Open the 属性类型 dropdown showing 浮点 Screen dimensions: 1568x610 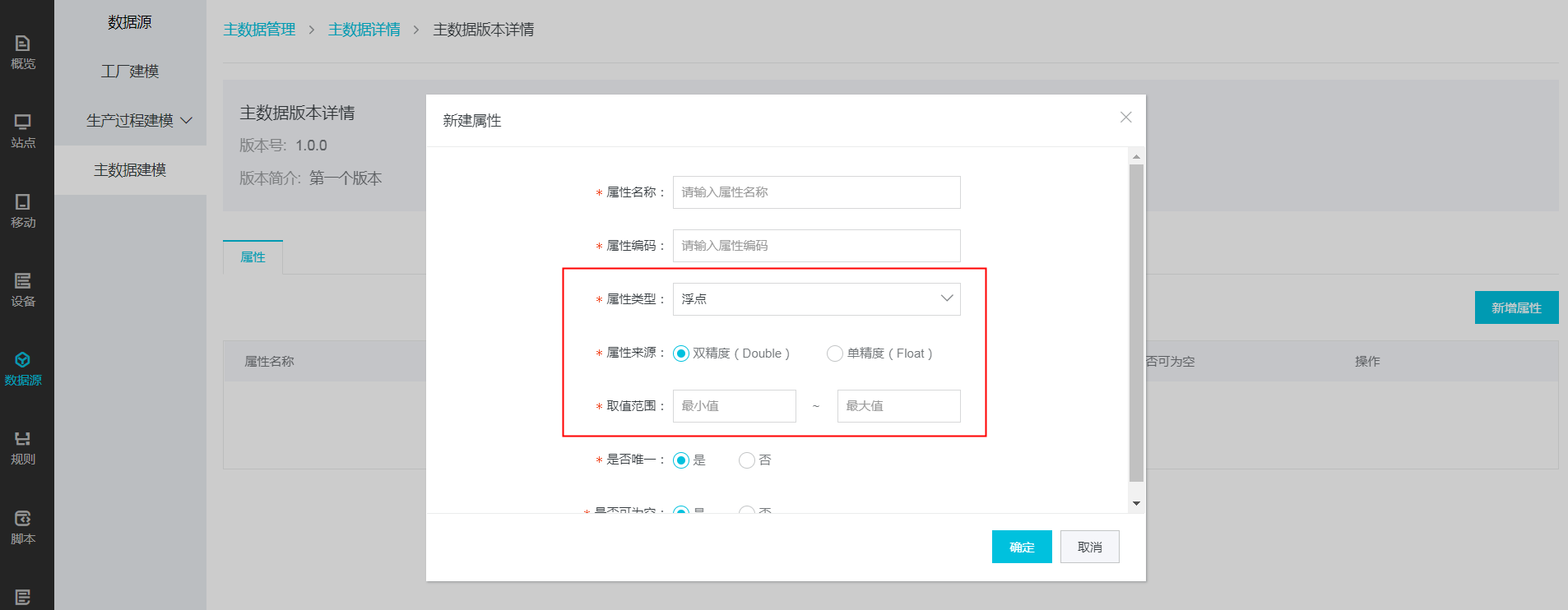pos(817,299)
